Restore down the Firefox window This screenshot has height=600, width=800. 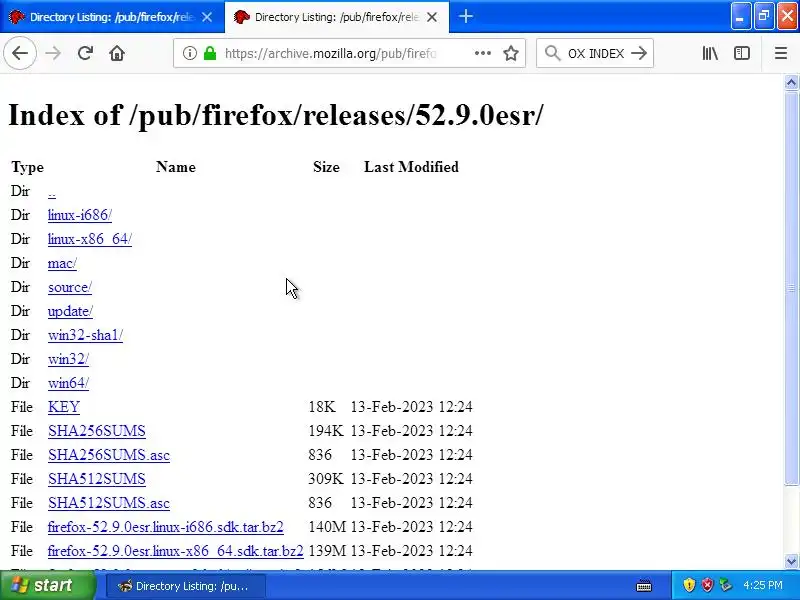[x=764, y=17]
